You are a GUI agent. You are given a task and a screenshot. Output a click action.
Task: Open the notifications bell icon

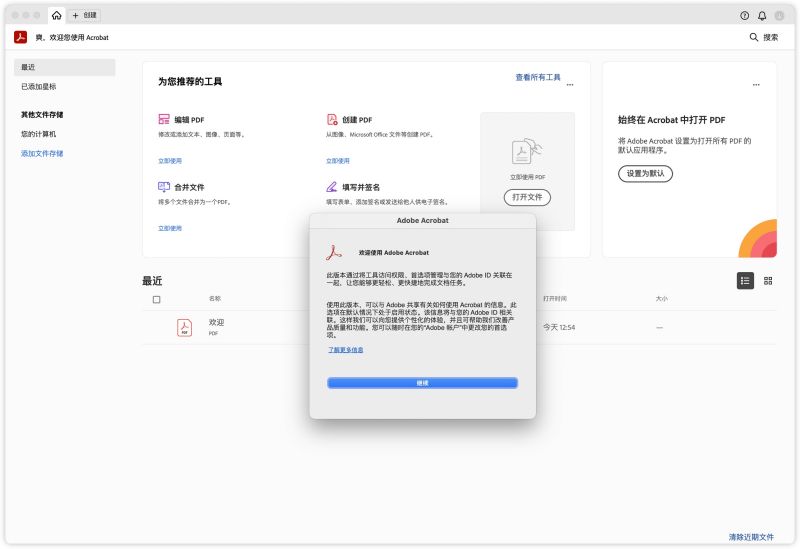click(762, 16)
